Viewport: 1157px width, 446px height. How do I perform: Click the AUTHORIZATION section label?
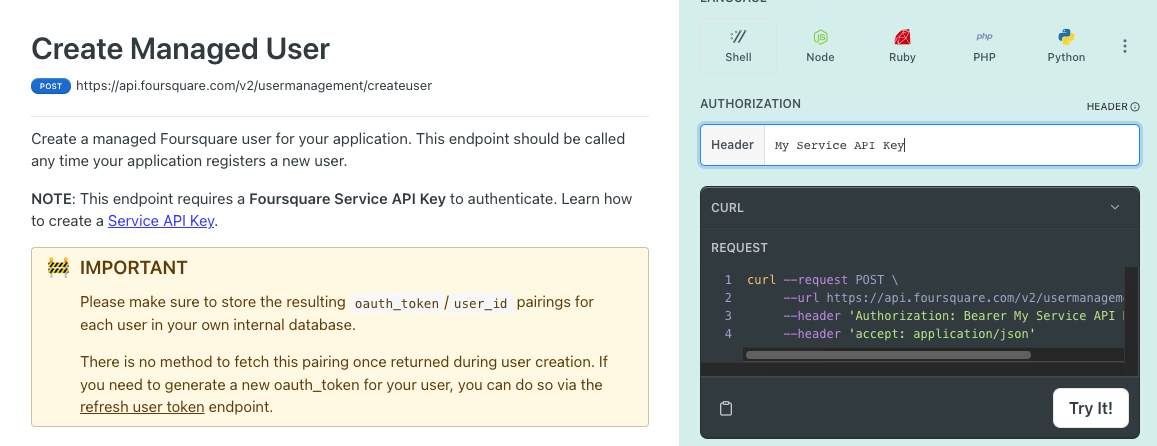click(750, 104)
